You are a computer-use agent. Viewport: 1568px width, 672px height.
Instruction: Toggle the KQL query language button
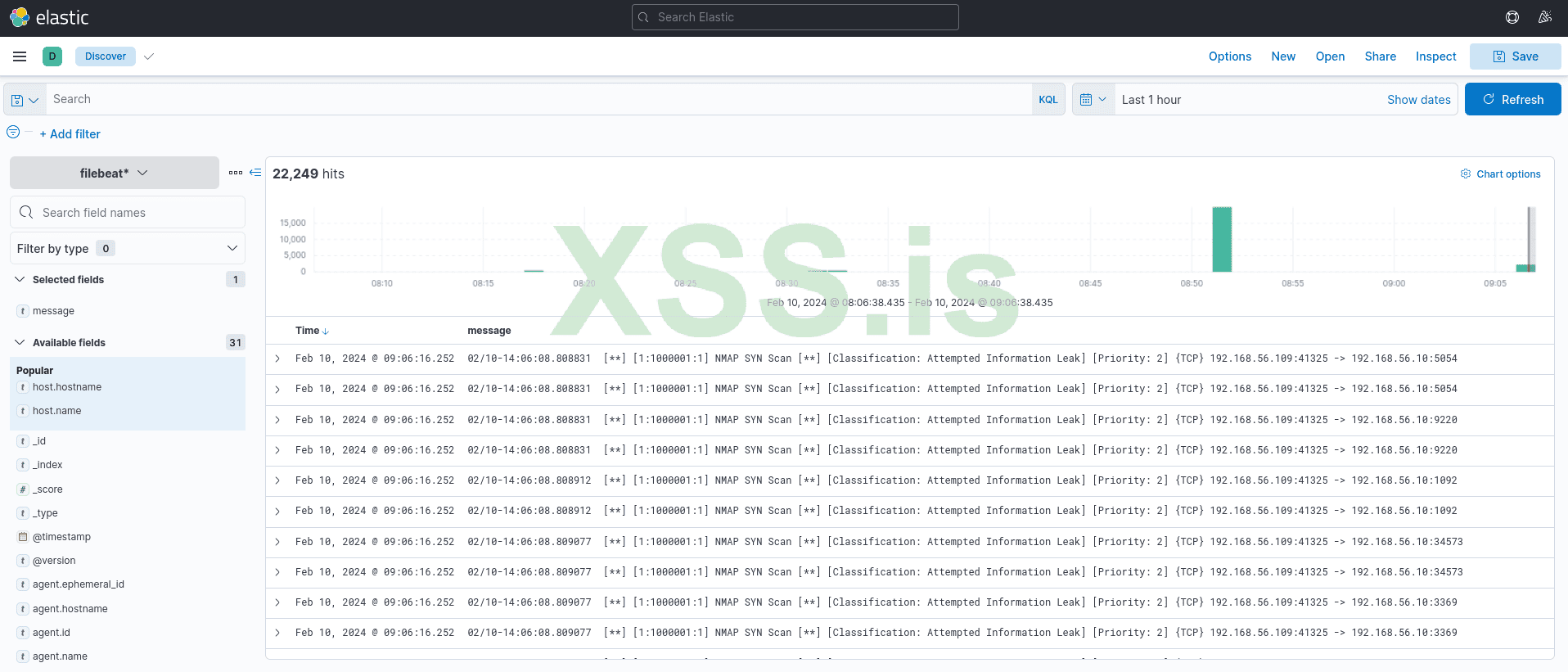1048,100
